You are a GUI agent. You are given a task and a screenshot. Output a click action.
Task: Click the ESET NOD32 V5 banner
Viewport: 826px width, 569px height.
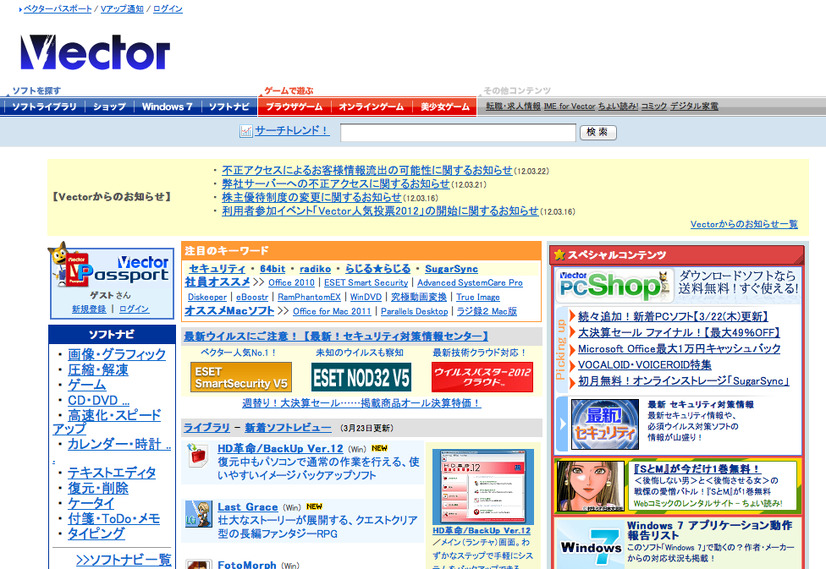click(361, 377)
